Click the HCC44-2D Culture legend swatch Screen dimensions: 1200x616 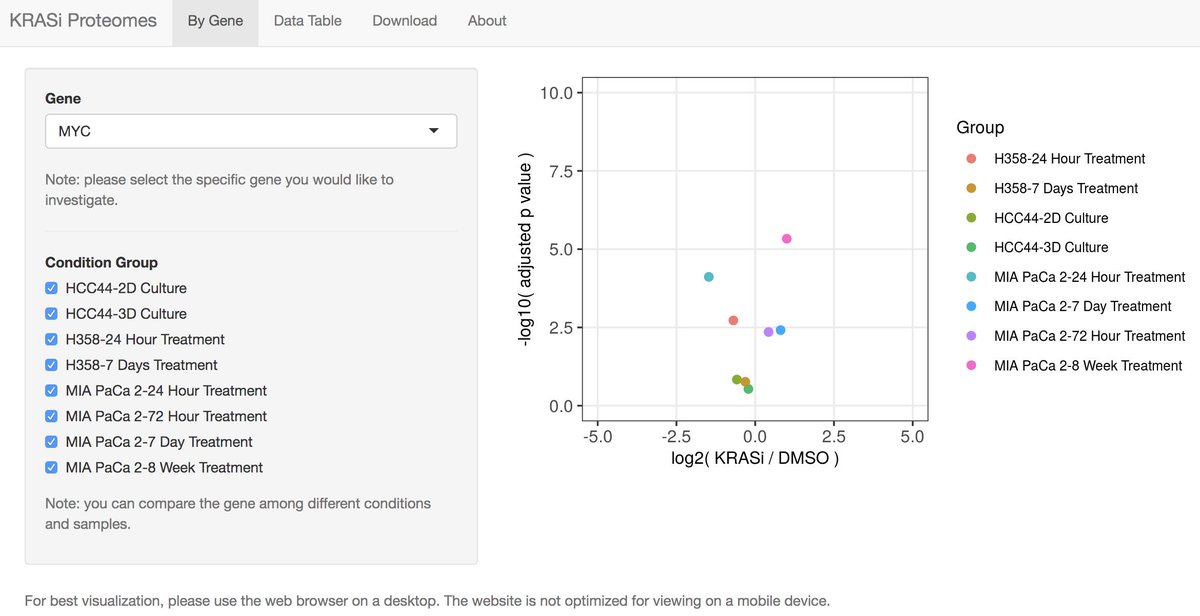coord(971,218)
